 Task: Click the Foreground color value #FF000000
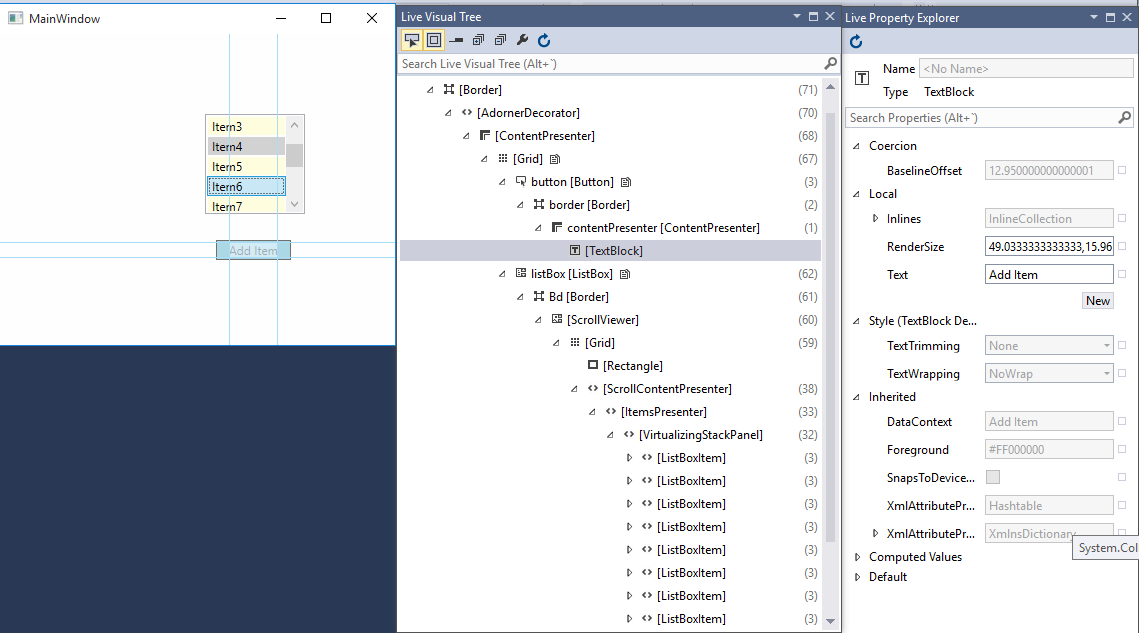tap(1048, 449)
